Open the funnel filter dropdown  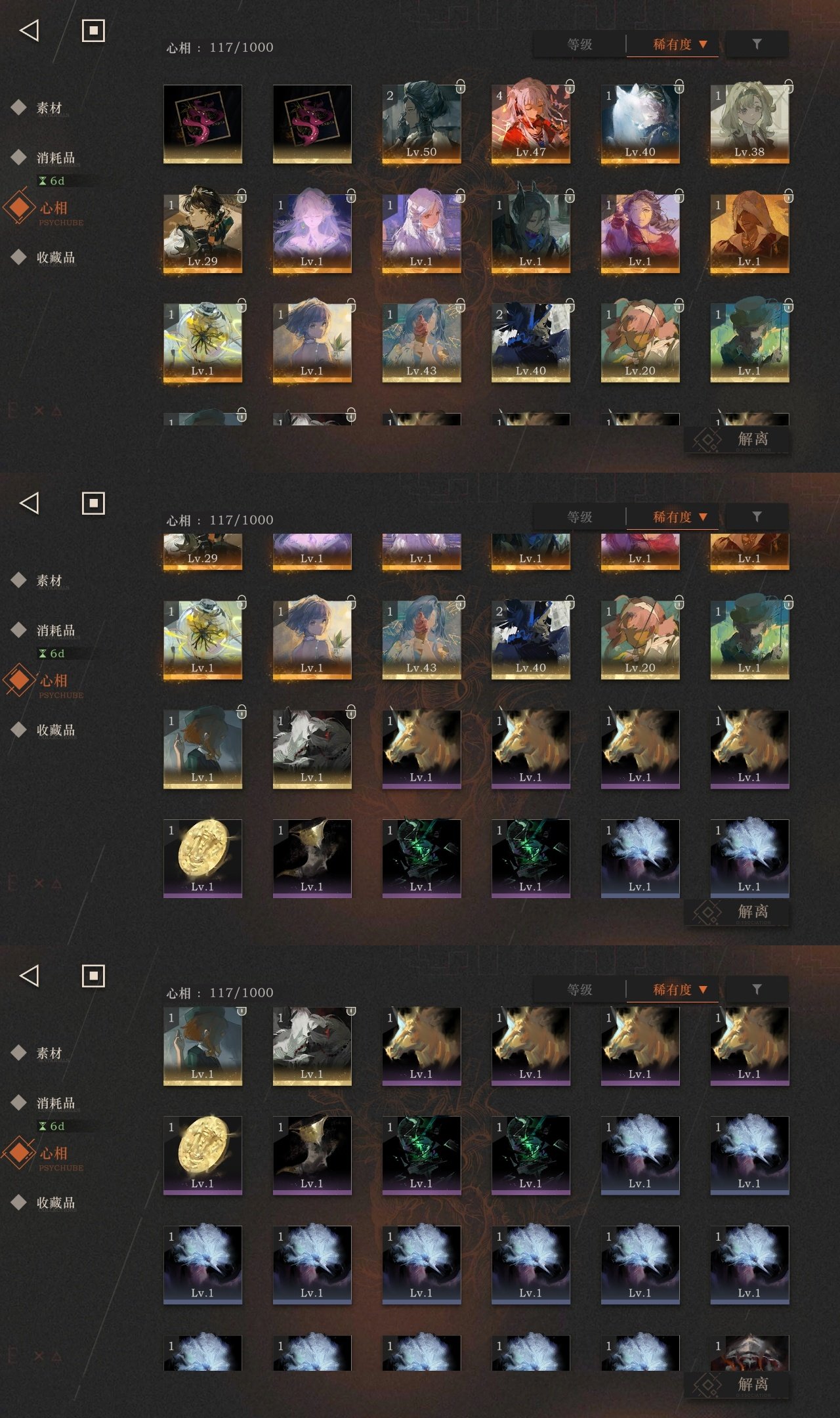coord(757,44)
